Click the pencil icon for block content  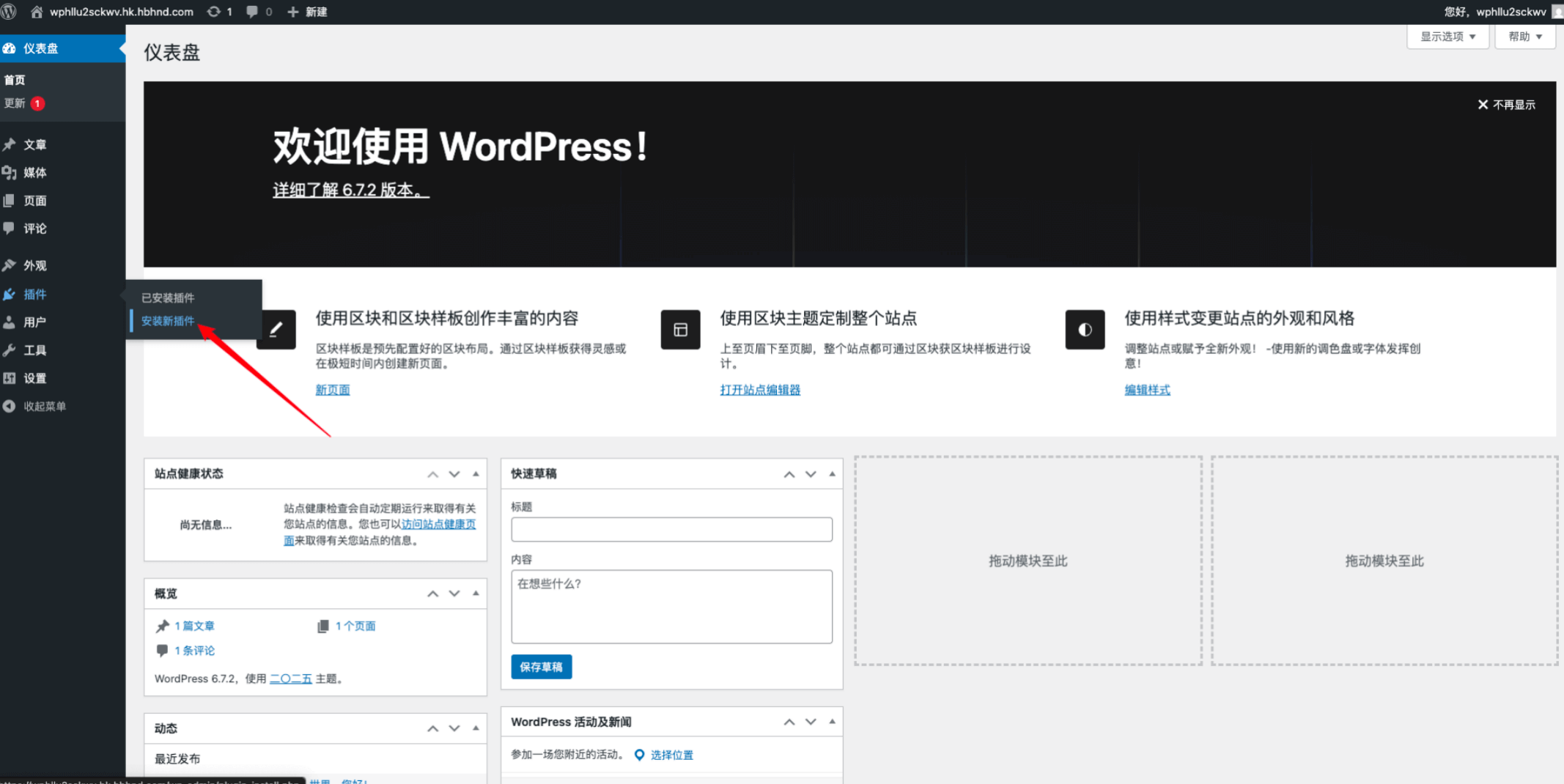coord(276,330)
